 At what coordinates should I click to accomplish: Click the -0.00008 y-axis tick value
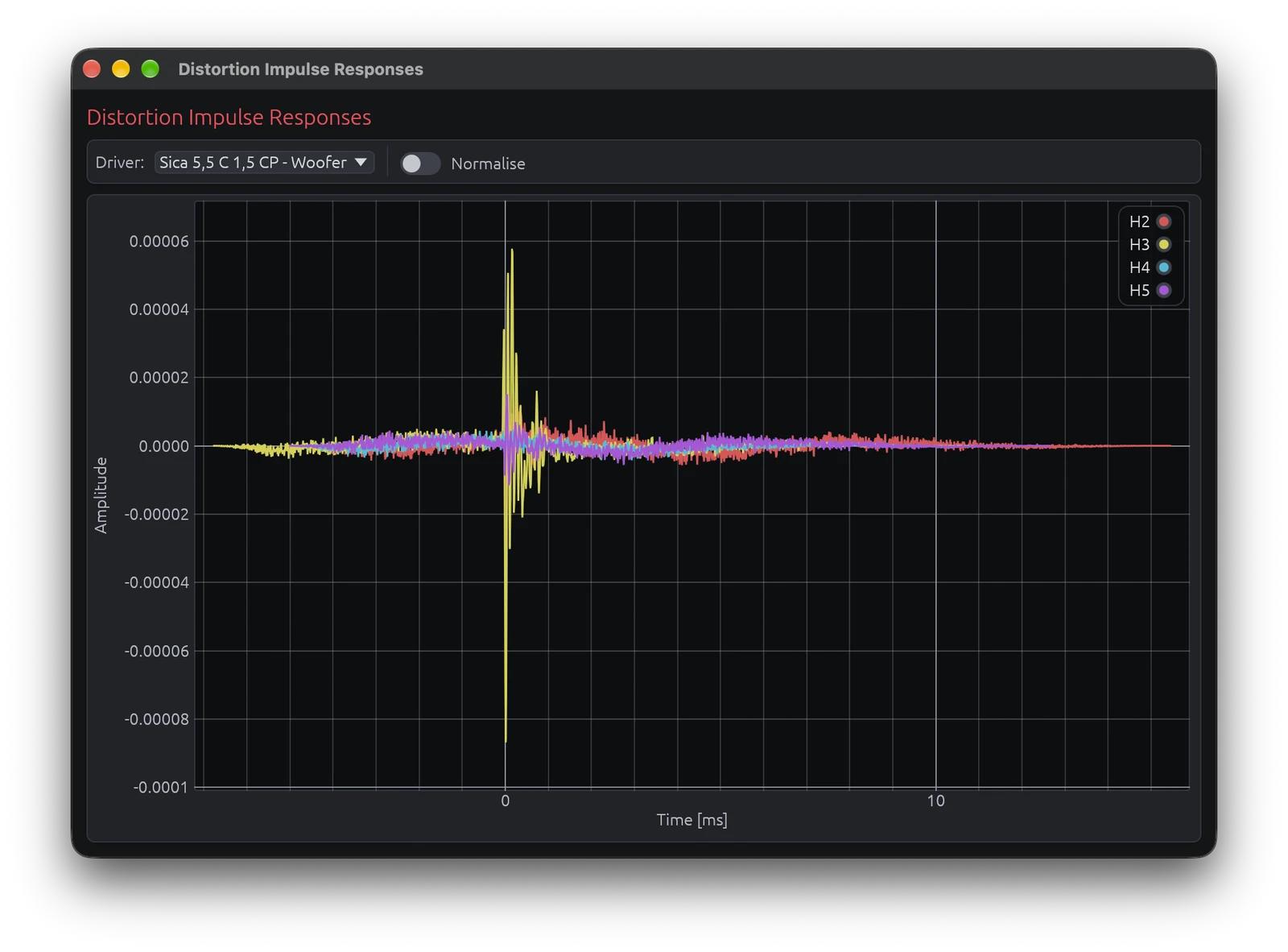point(156,719)
